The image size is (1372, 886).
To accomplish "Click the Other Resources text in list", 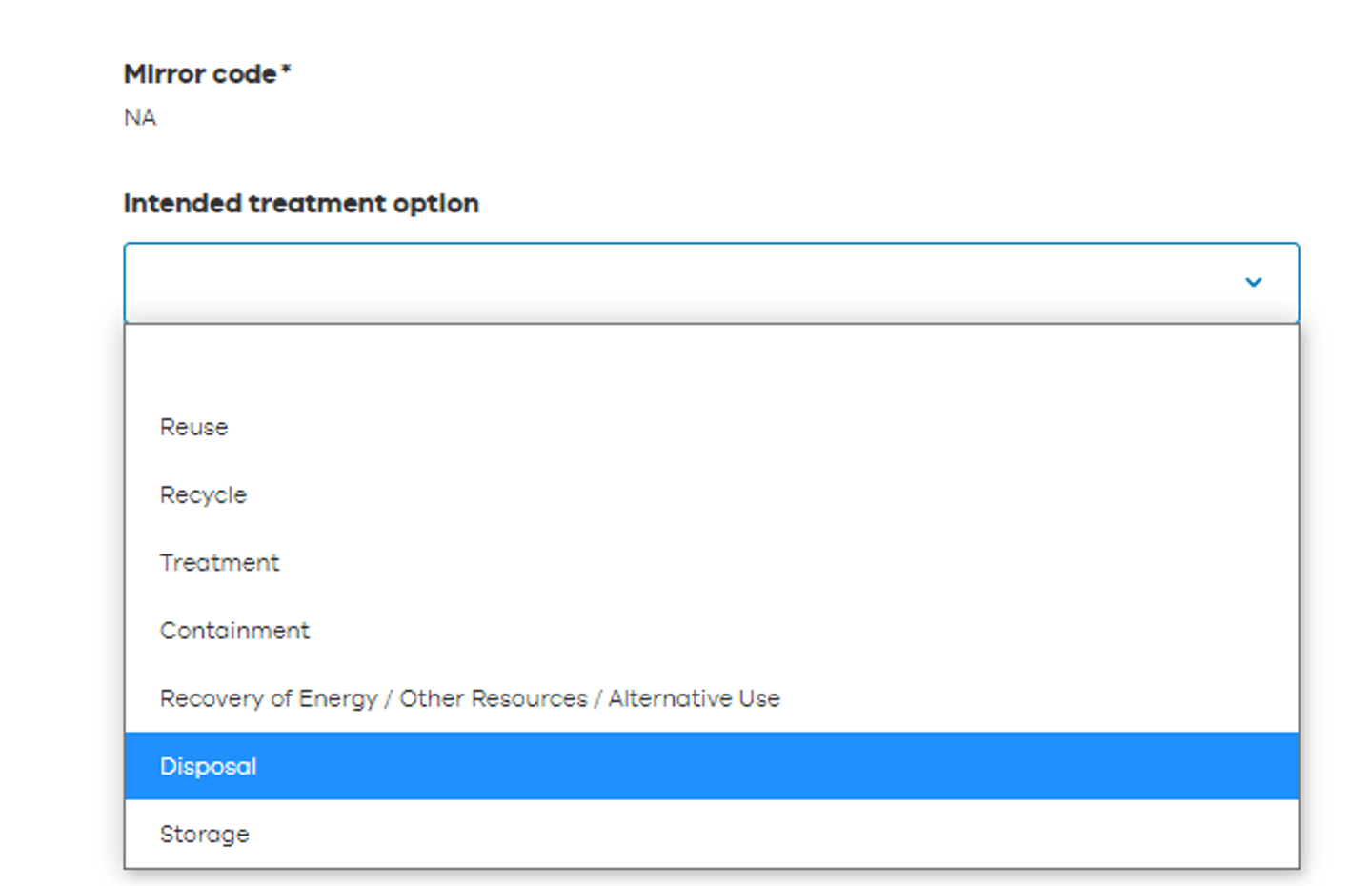I will pyautogui.click(x=493, y=699).
